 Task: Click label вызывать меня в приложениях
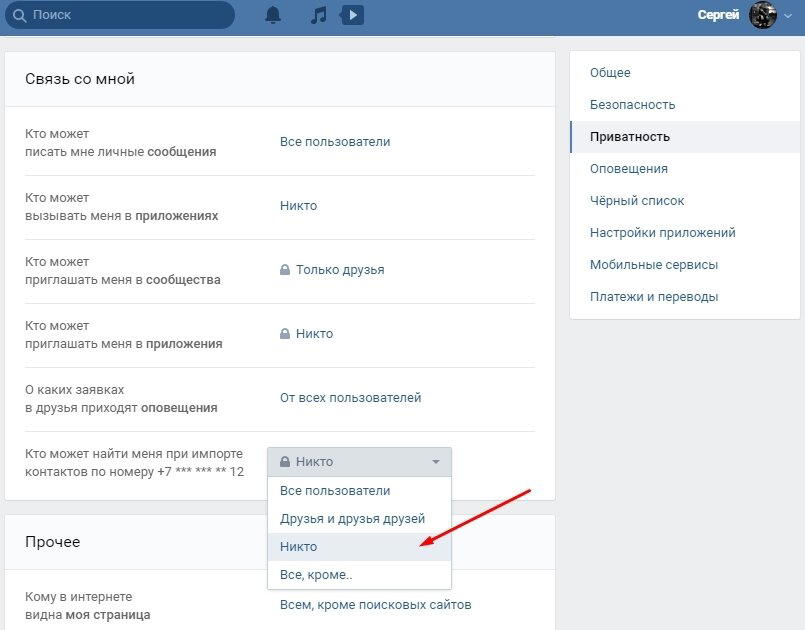click(122, 216)
